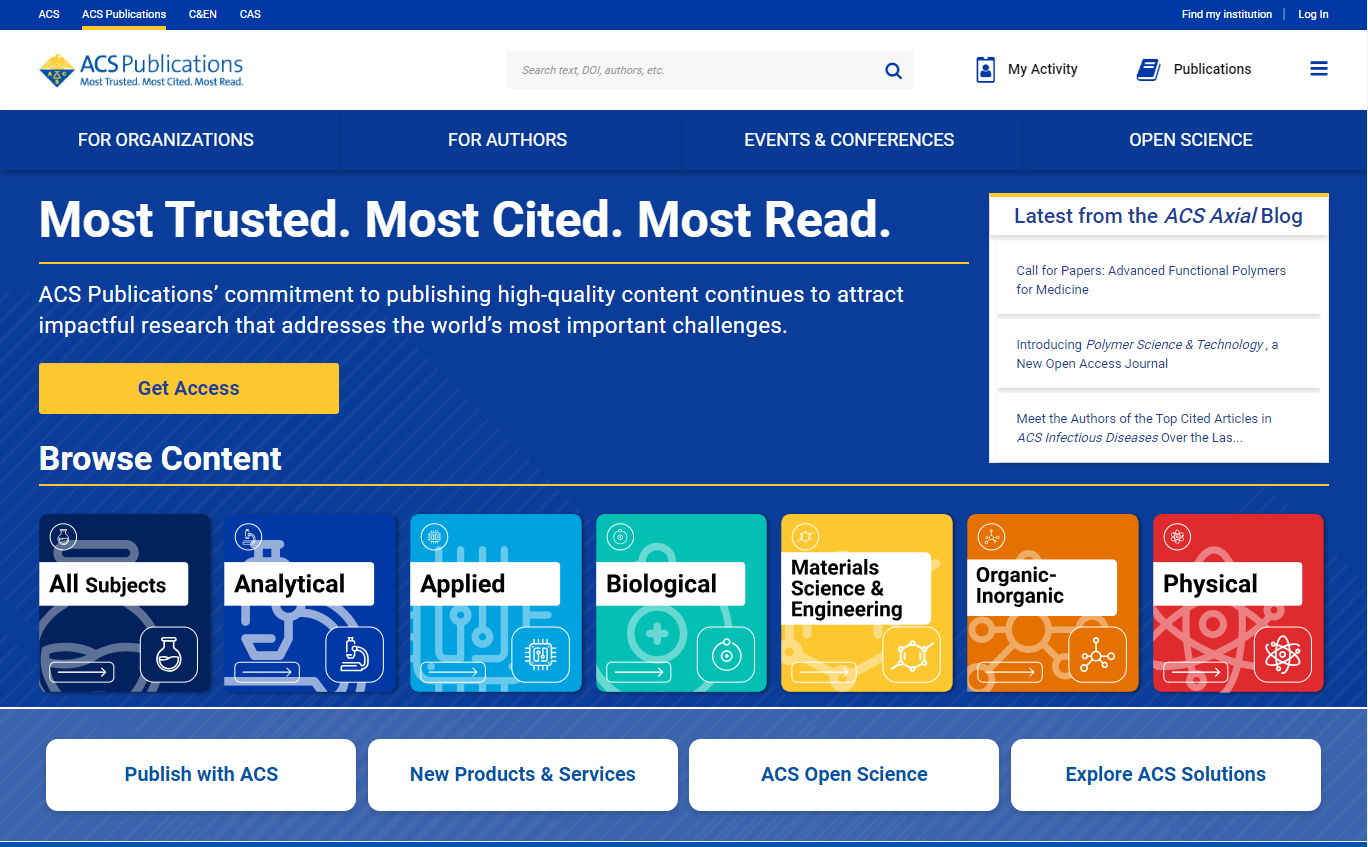
Task: Open Call for Papers Advanced Functional Polymers post
Action: coord(1151,280)
